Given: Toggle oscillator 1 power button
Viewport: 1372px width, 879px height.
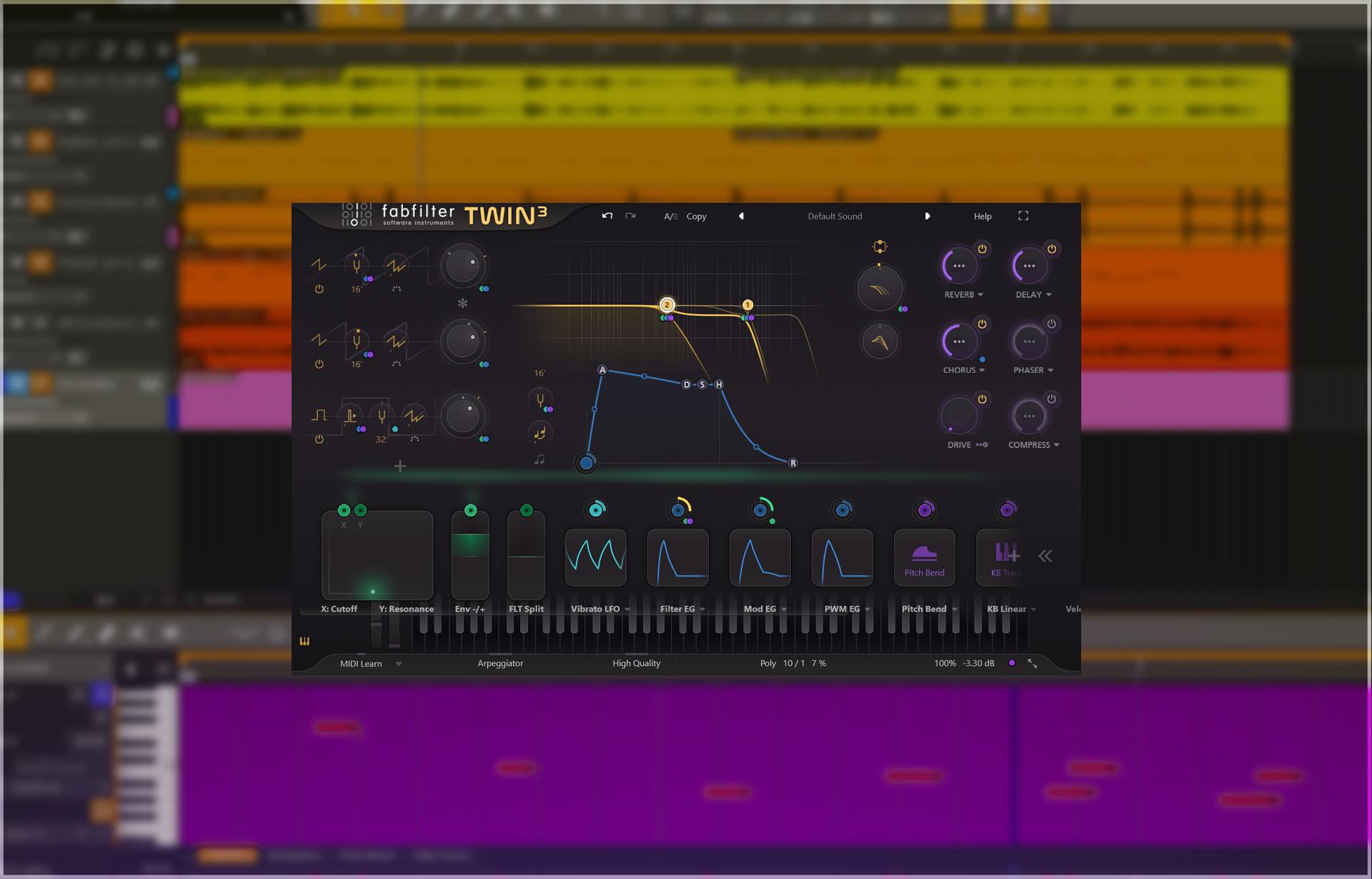Looking at the screenshot, I should 319,289.
